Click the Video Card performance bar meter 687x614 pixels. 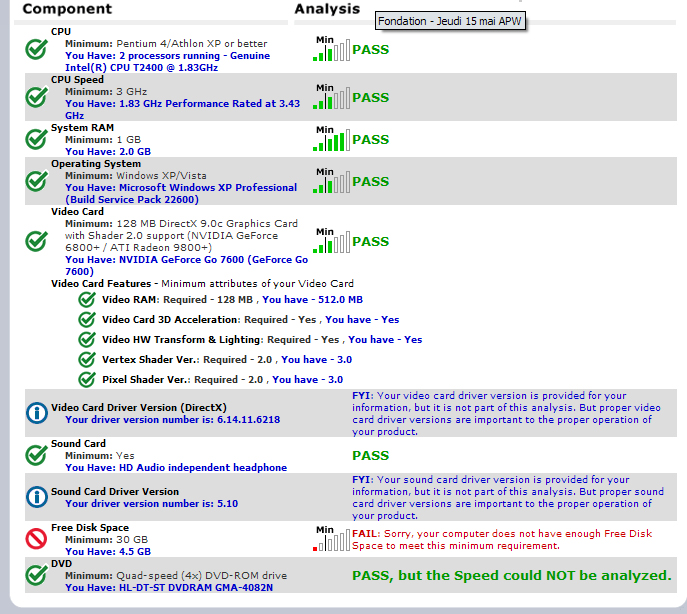331,241
